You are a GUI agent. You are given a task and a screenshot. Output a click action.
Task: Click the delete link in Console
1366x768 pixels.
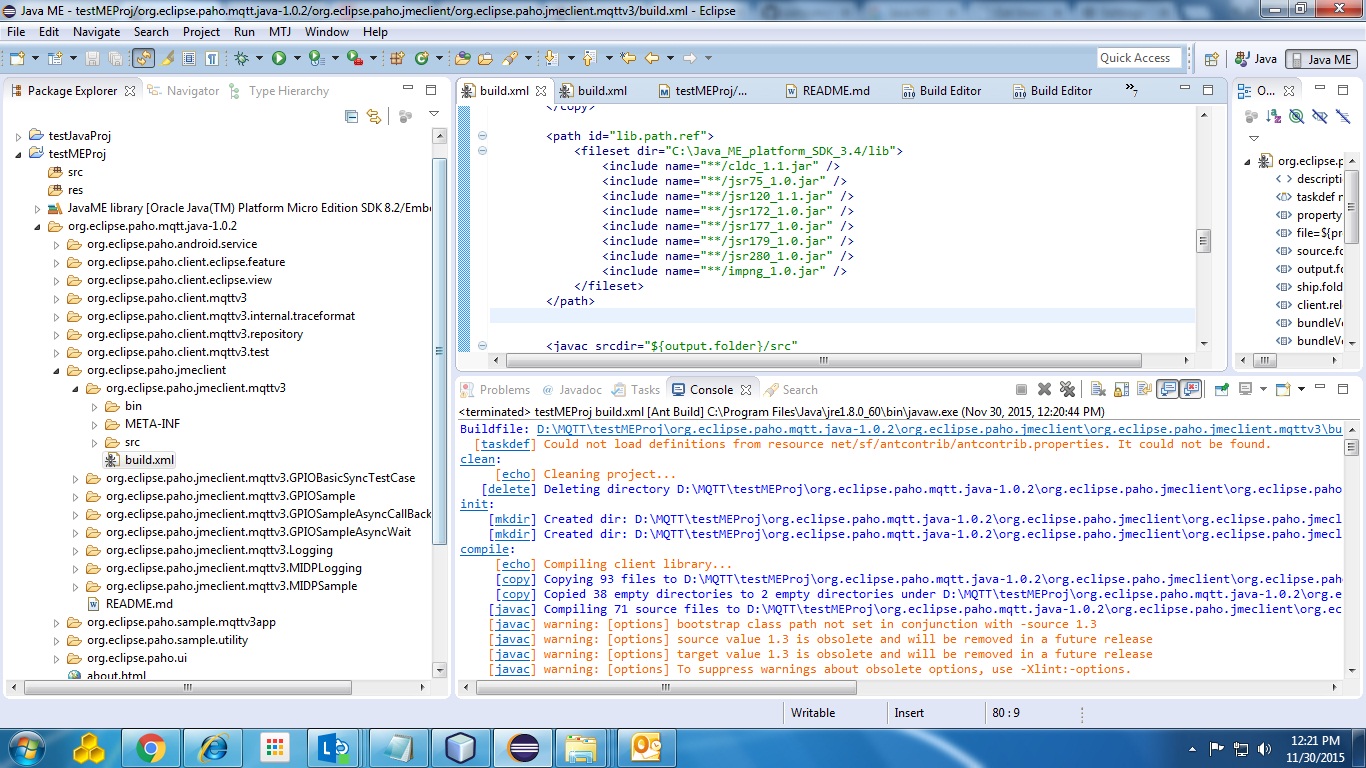point(510,489)
